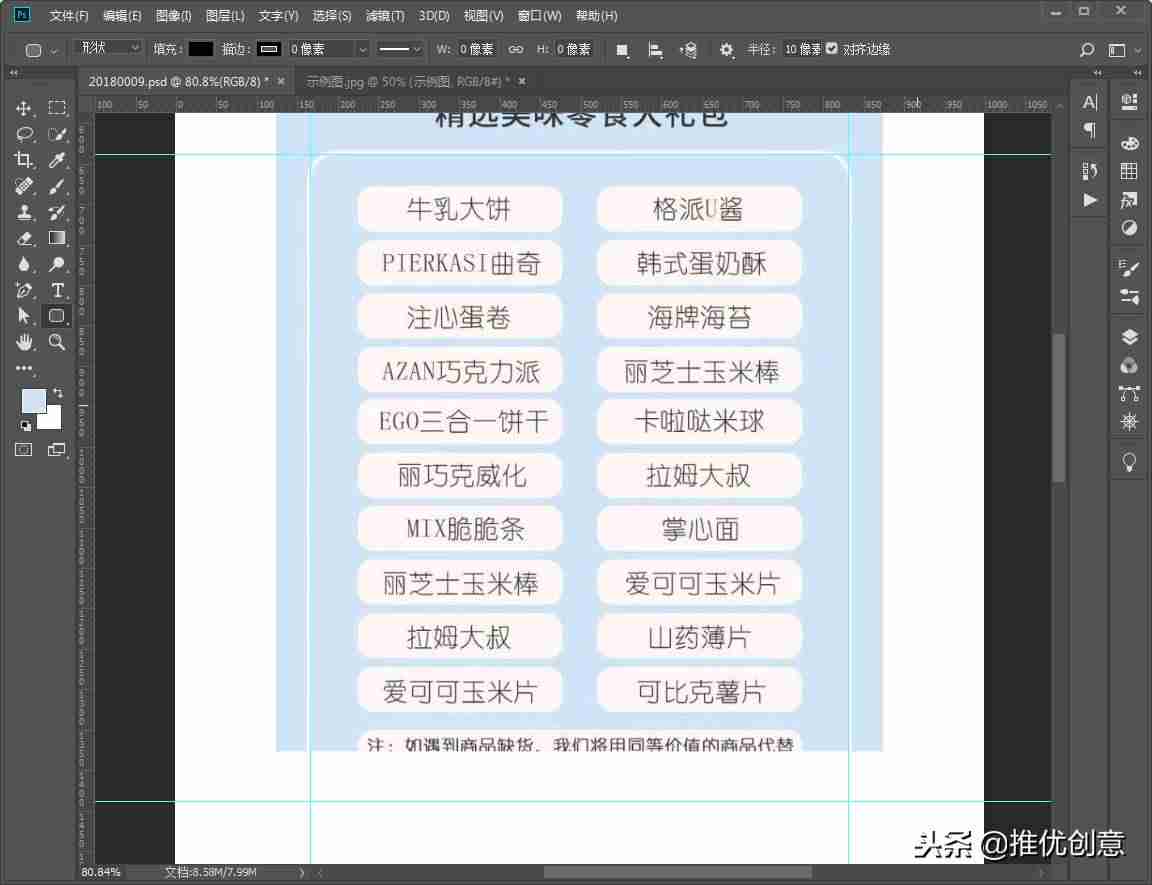Viewport: 1152px width, 885px height.
Task: Select the Healing Brush tool
Action: tap(24, 186)
